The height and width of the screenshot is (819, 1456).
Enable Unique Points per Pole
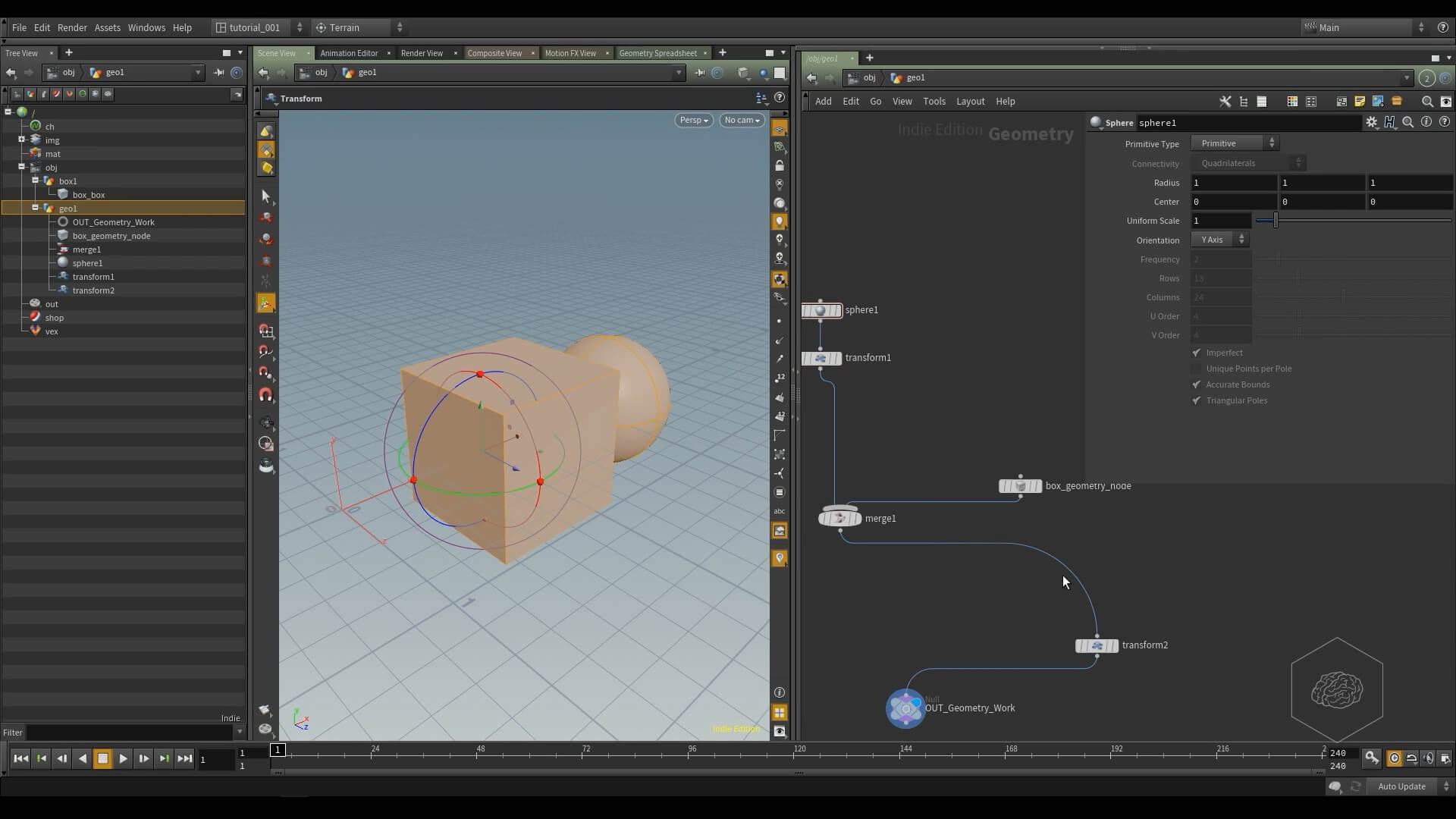tap(1197, 369)
